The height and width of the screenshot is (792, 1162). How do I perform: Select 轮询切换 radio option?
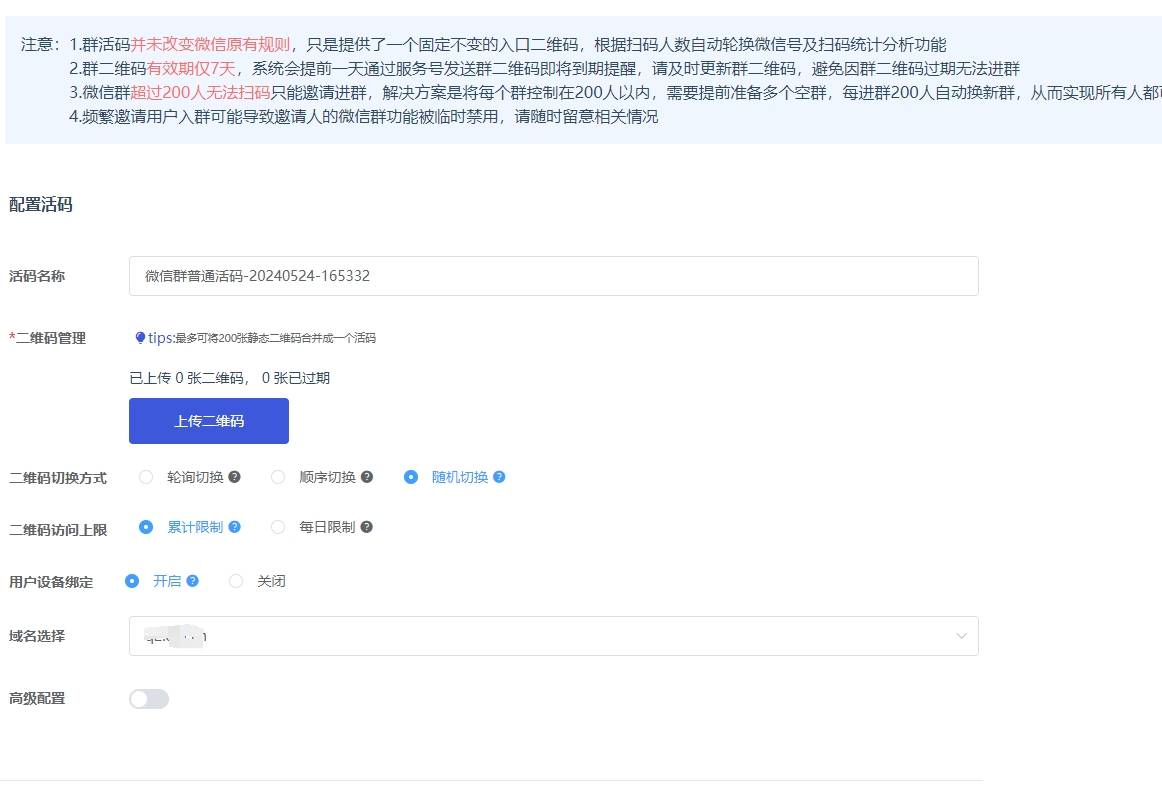click(146, 477)
